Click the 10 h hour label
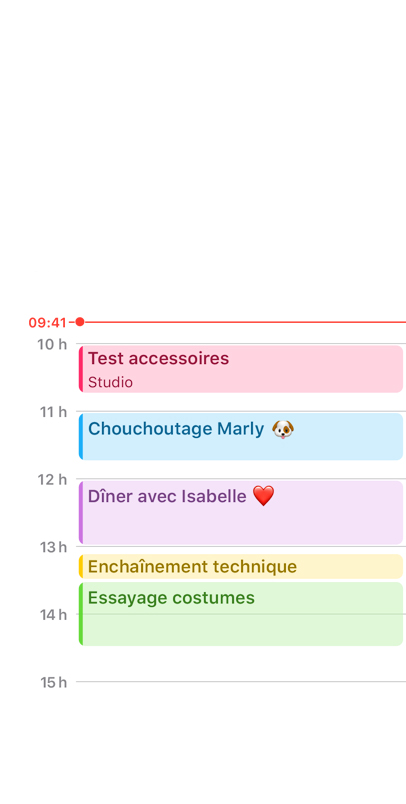 (52, 344)
